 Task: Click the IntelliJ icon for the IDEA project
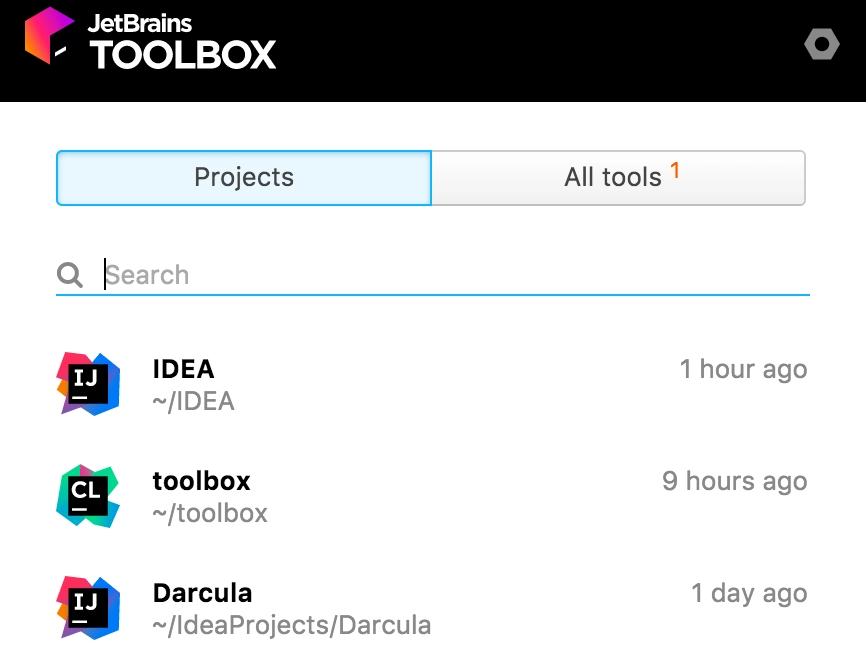(88, 384)
